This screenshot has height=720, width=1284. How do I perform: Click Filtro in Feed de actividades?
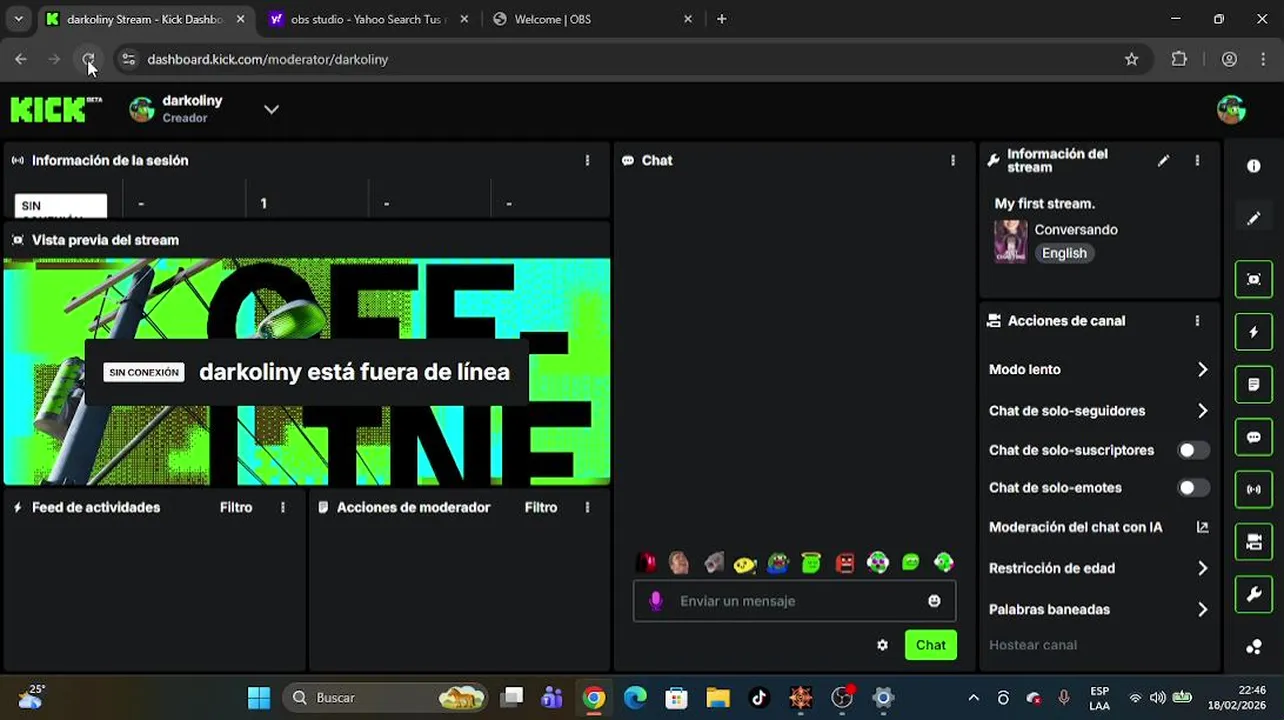tap(236, 508)
